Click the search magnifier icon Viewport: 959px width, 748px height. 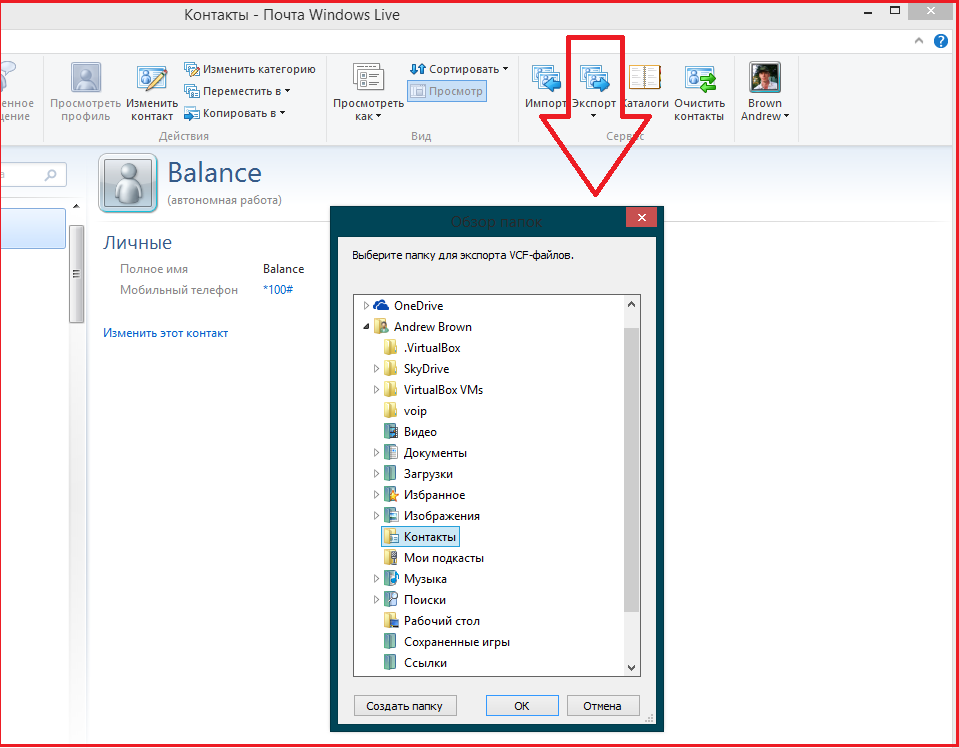pyautogui.click(x=51, y=175)
